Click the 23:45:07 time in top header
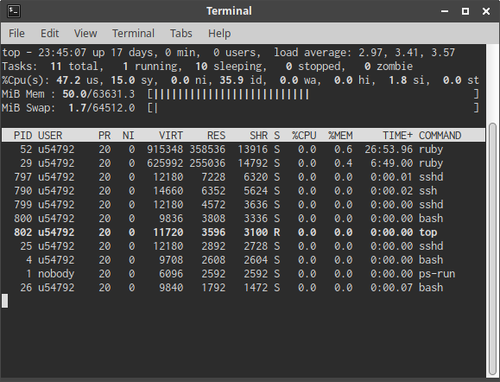 point(62,52)
